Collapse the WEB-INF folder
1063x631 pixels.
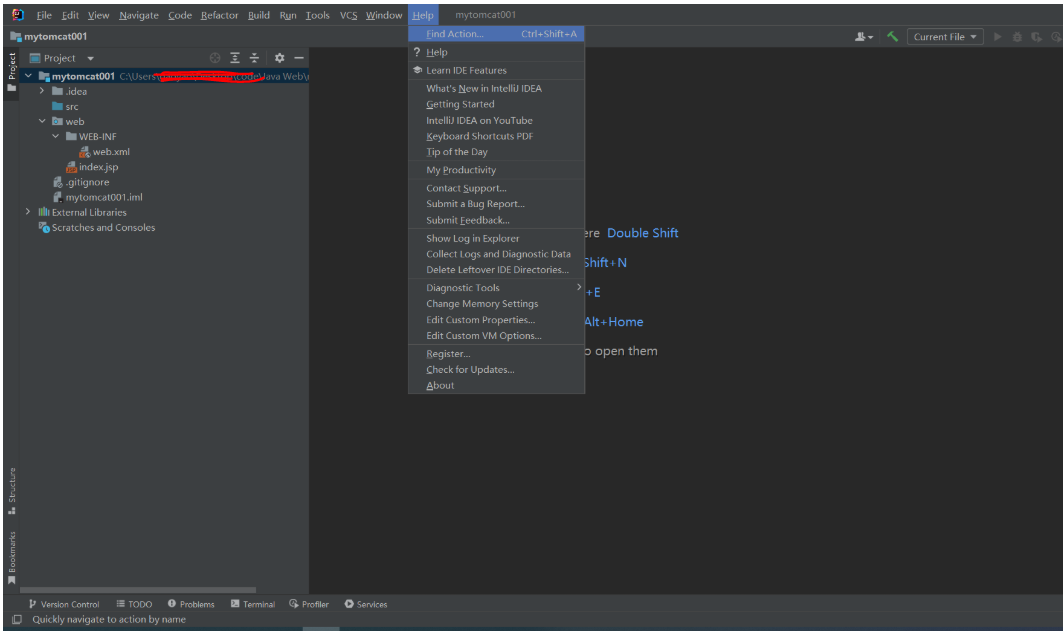click(56, 136)
